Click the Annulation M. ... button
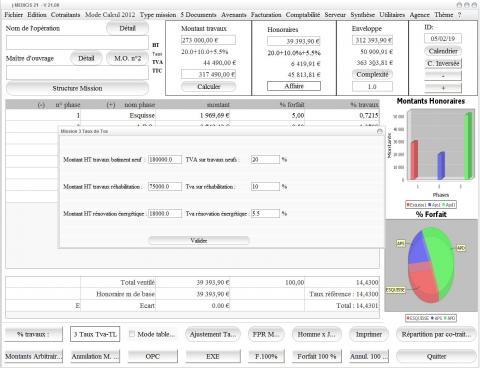Image resolution: width=480 pixels, height=368 pixels. [95, 356]
